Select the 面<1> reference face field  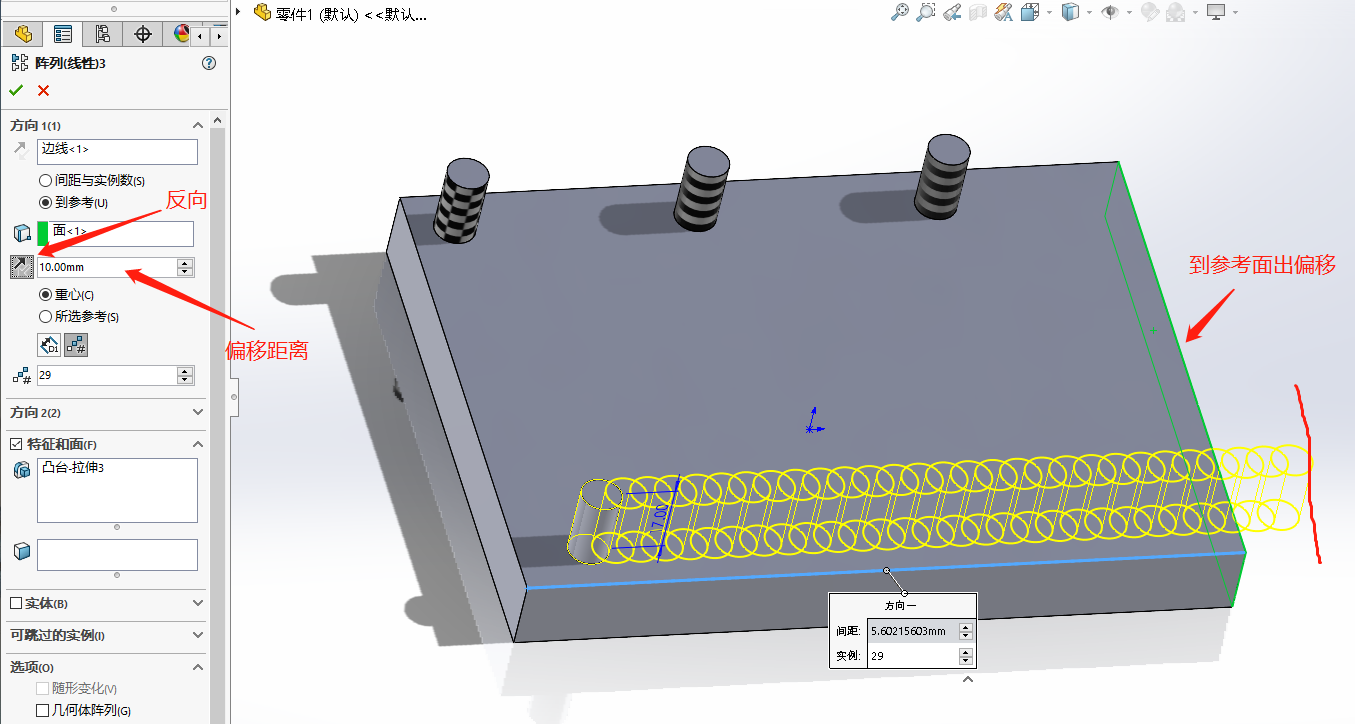115,234
